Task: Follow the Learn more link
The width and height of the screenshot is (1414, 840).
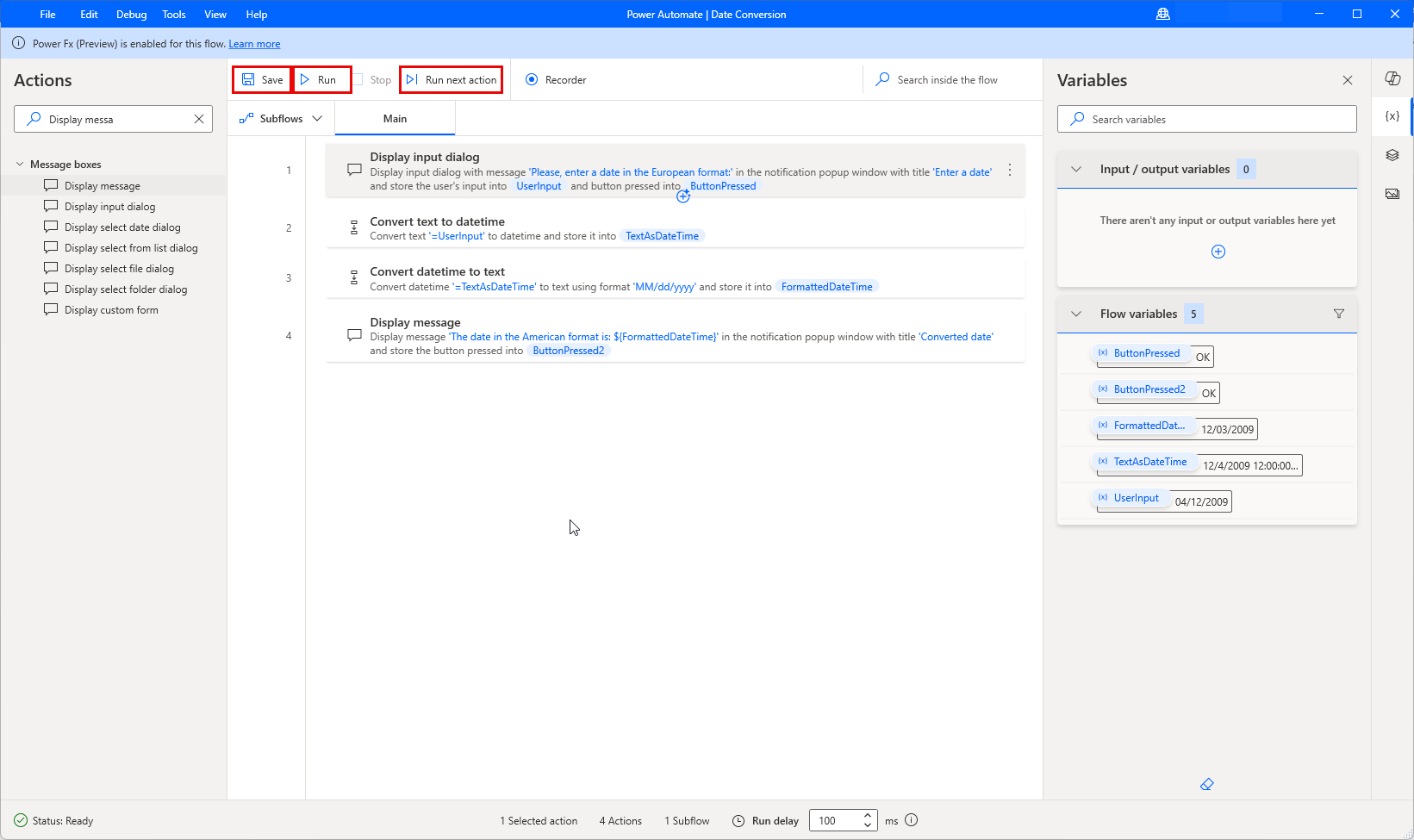Action: (x=254, y=44)
